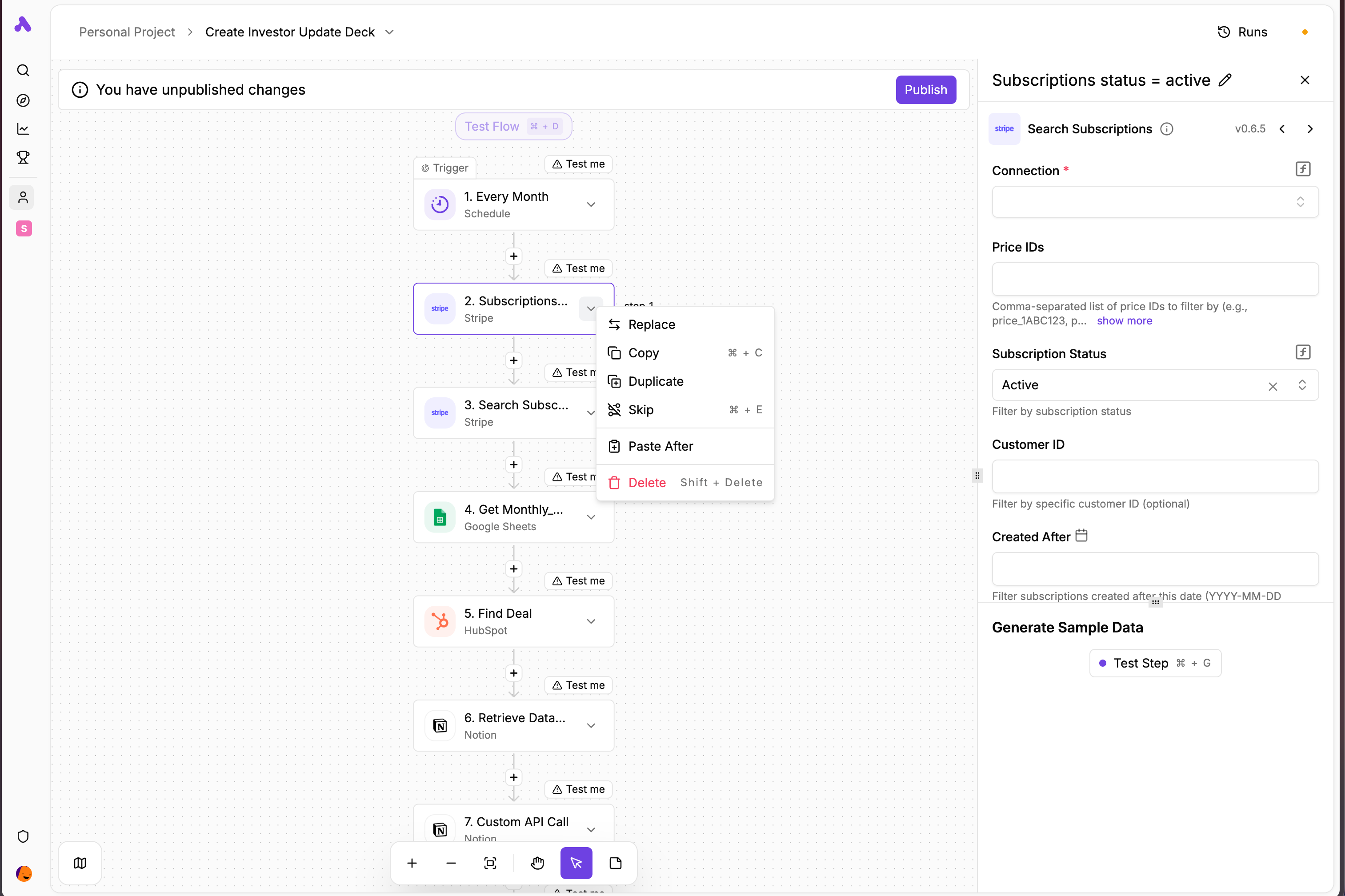The height and width of the screenshot is (896, 1345).
Task: Activate the pointer select tool
Action: click(576, 863)
